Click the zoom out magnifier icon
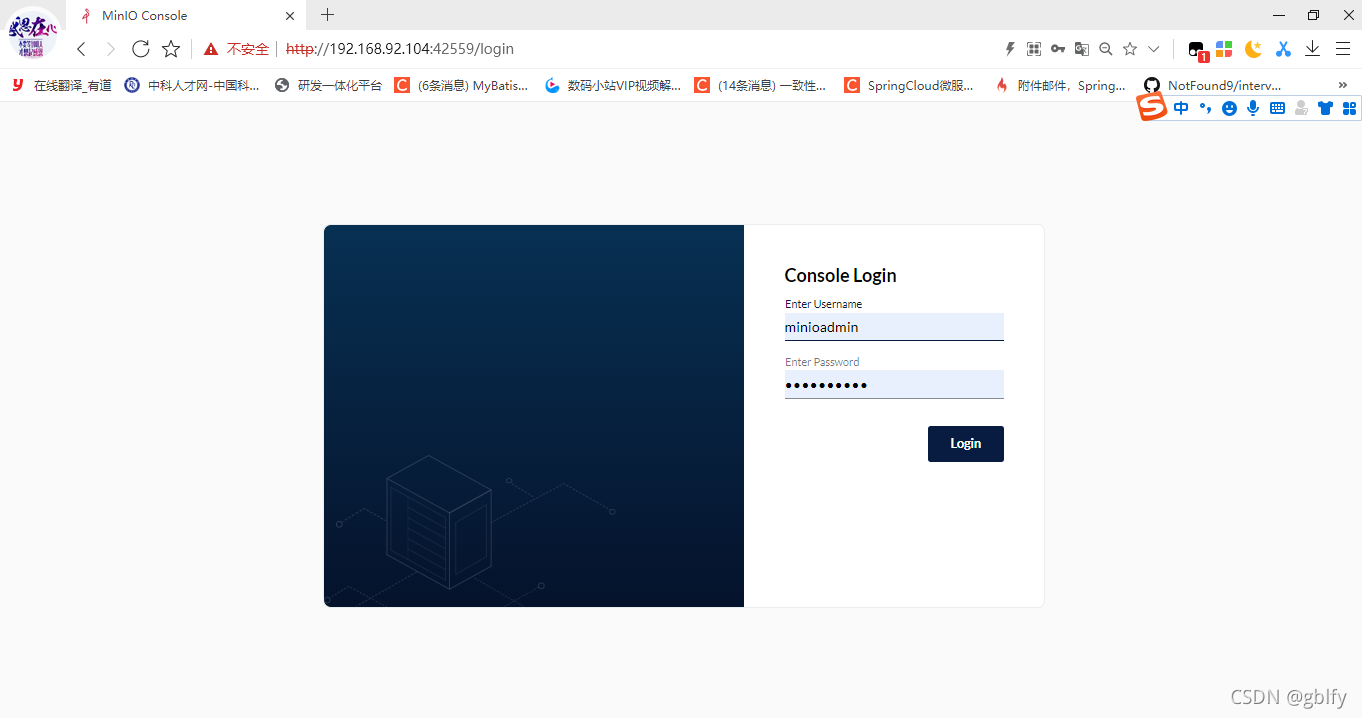The image size is (1362, 718). point(1106,49)
